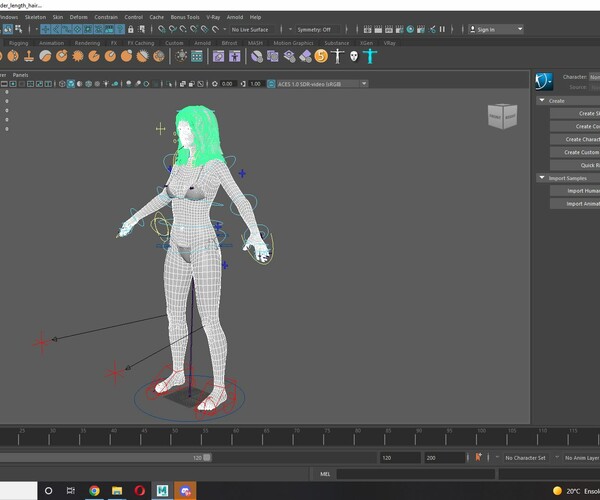The image size is (600, 500).
Task: Toggle the highlighted select-by-object mode icon
Action: point(8,29)
